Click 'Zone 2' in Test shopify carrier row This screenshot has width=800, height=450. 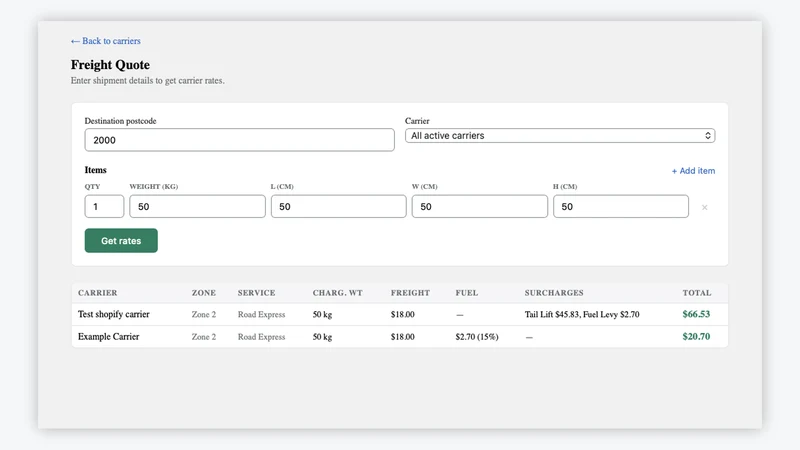tap(204, 314)
